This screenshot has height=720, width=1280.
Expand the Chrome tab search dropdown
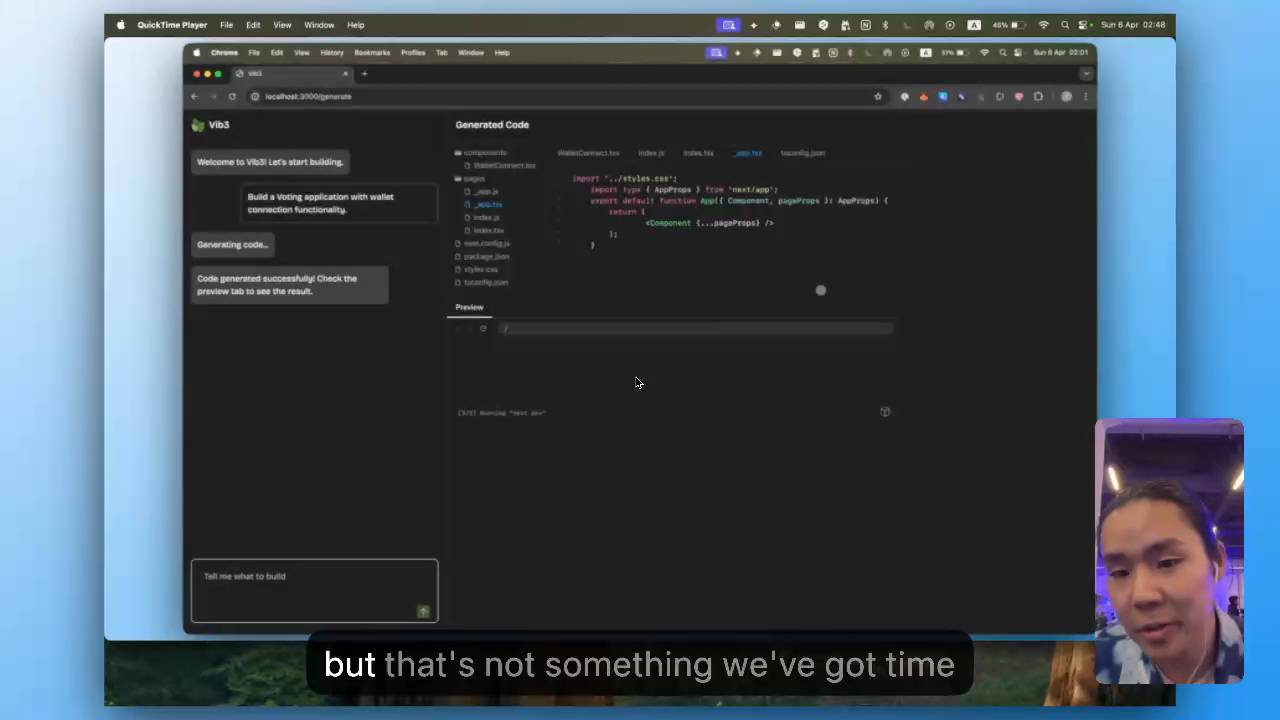pos(1086,74)
